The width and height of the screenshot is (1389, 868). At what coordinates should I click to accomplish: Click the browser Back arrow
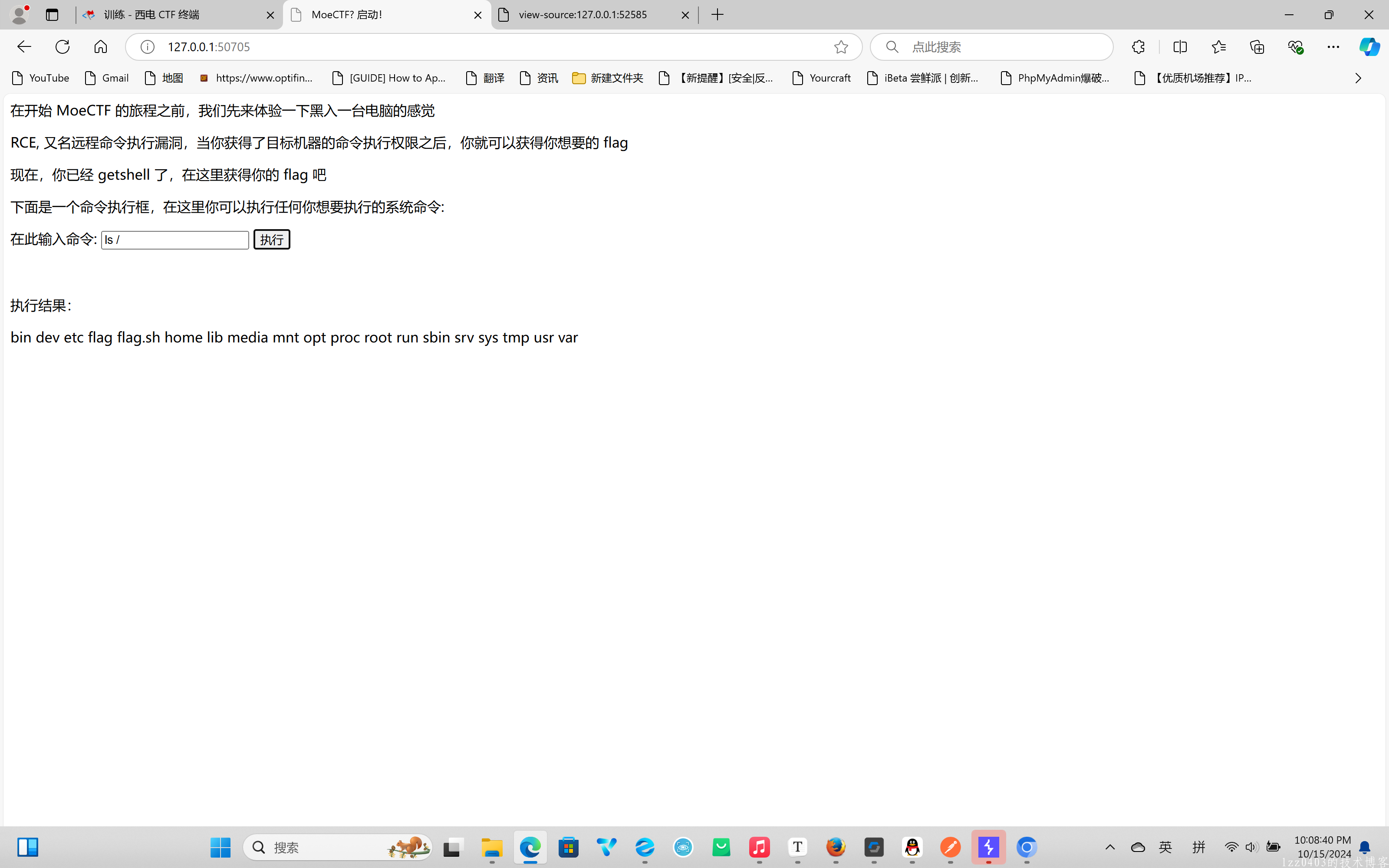(x=24, y=46)
